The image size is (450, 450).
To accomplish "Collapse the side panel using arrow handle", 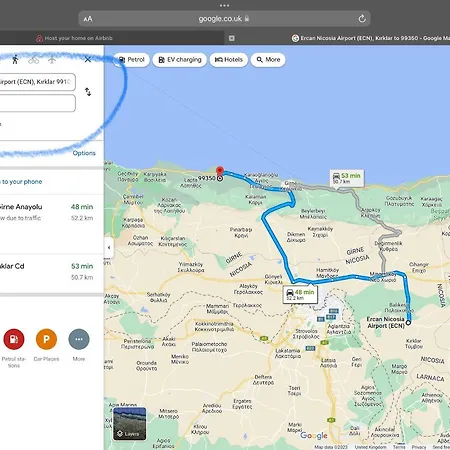I will (109, 248).
